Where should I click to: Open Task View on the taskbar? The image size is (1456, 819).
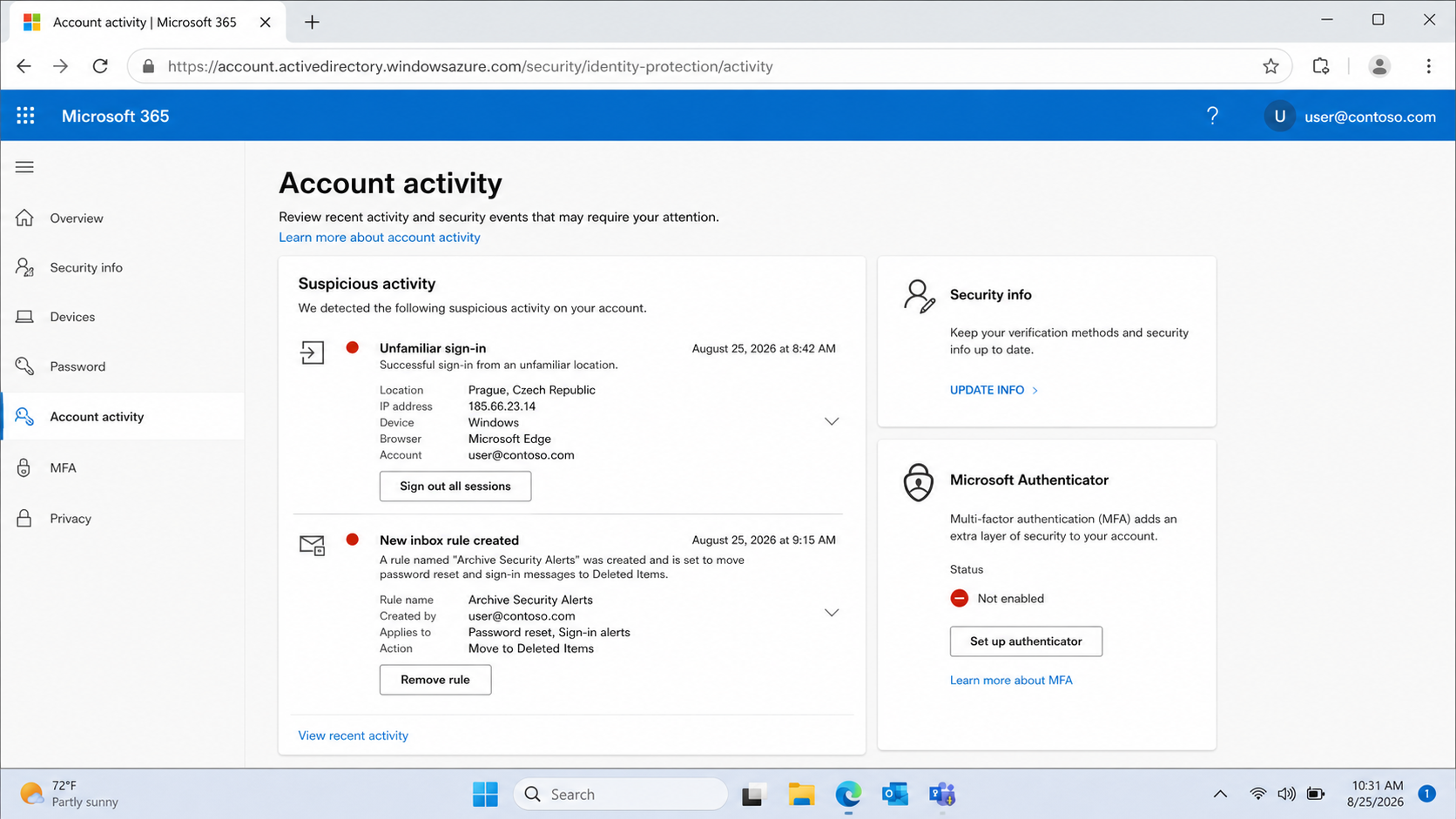tap(753, 794)
